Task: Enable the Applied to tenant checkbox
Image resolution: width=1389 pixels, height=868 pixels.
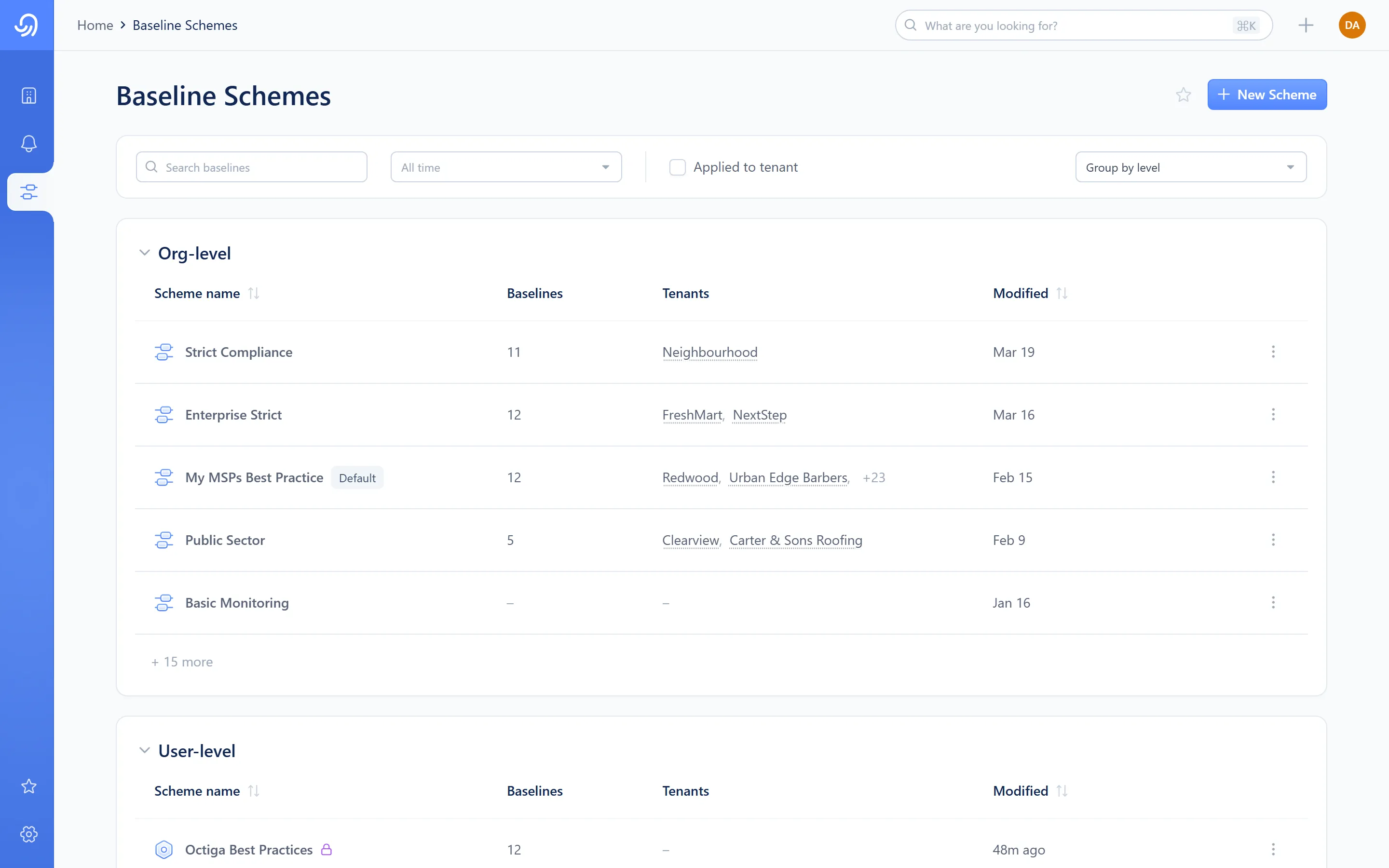Action: point(677,167)
